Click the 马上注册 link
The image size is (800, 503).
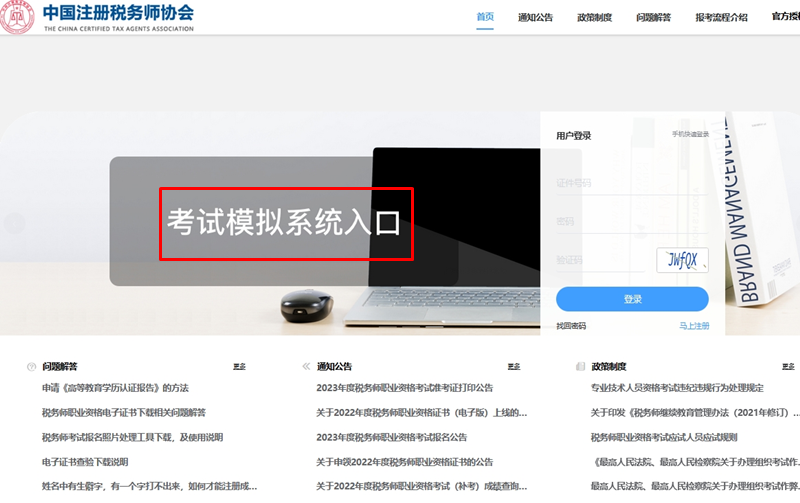pos(694,326)
